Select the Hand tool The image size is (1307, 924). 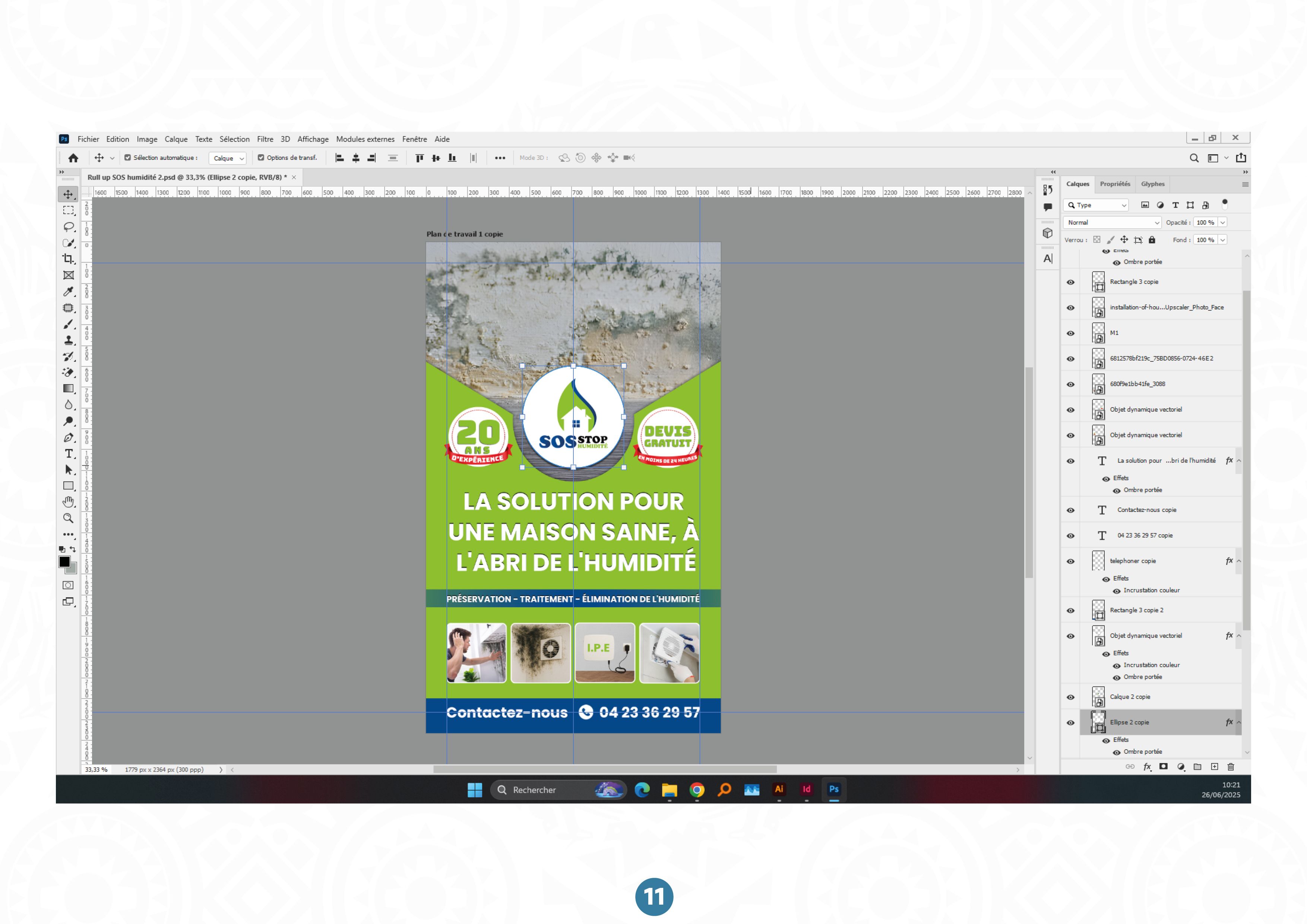[68, 502]
